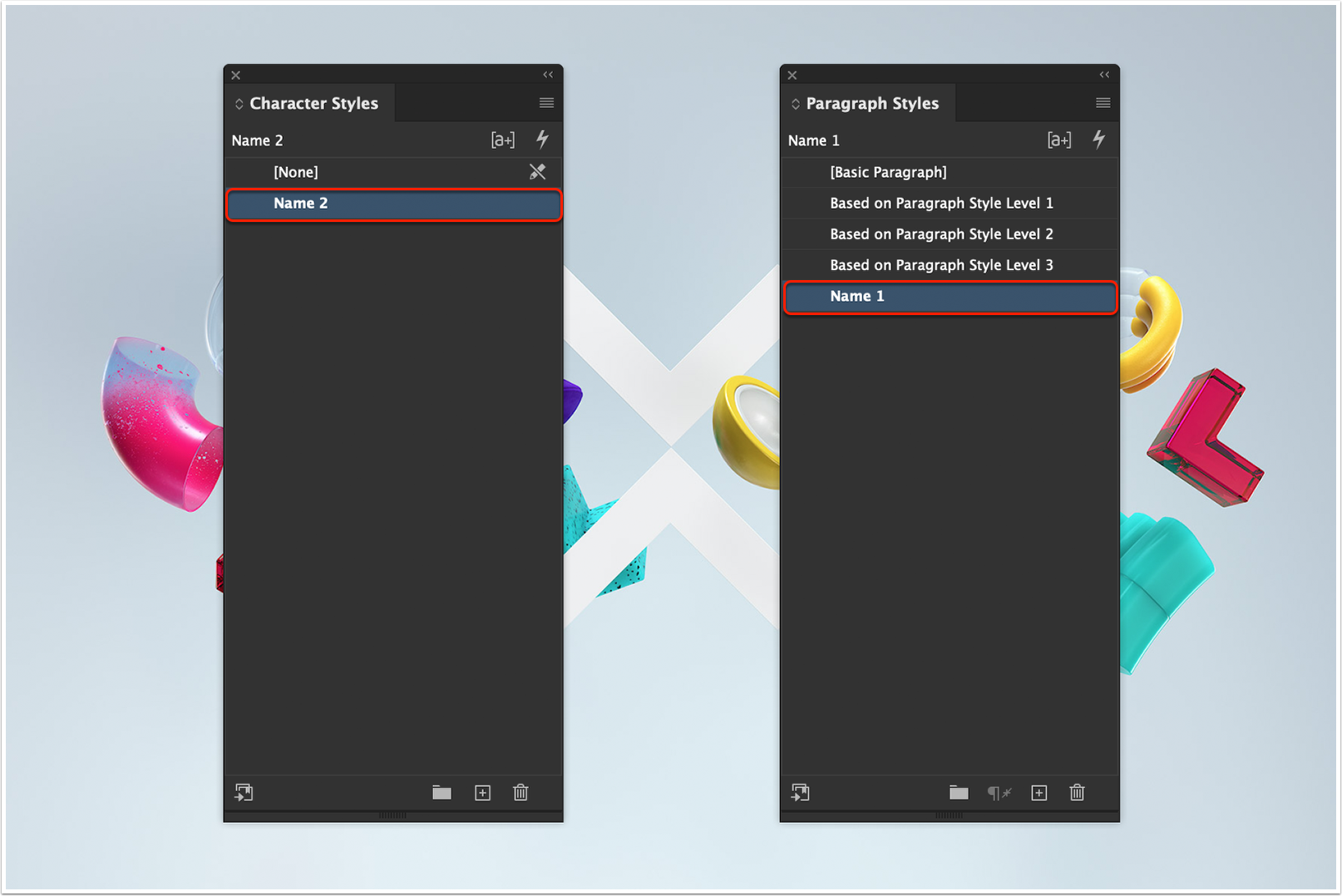Click Paragraph Styles new style group folder

(959, 793)
